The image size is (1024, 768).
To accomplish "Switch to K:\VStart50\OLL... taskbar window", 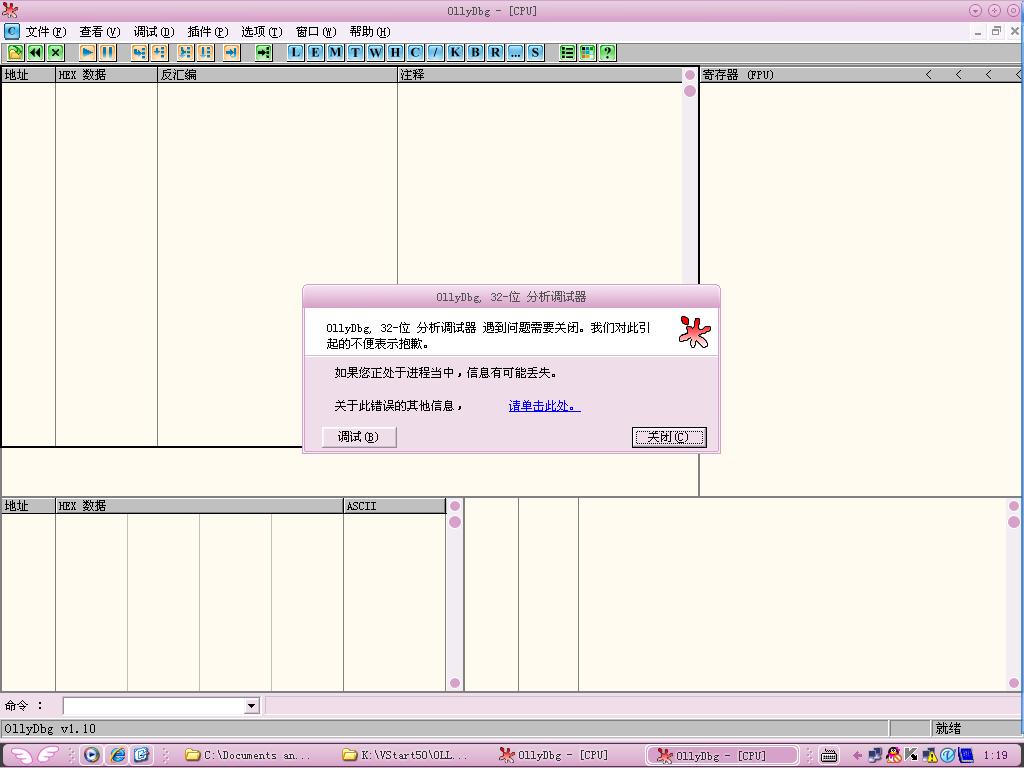I will click(x=406, y=755).
